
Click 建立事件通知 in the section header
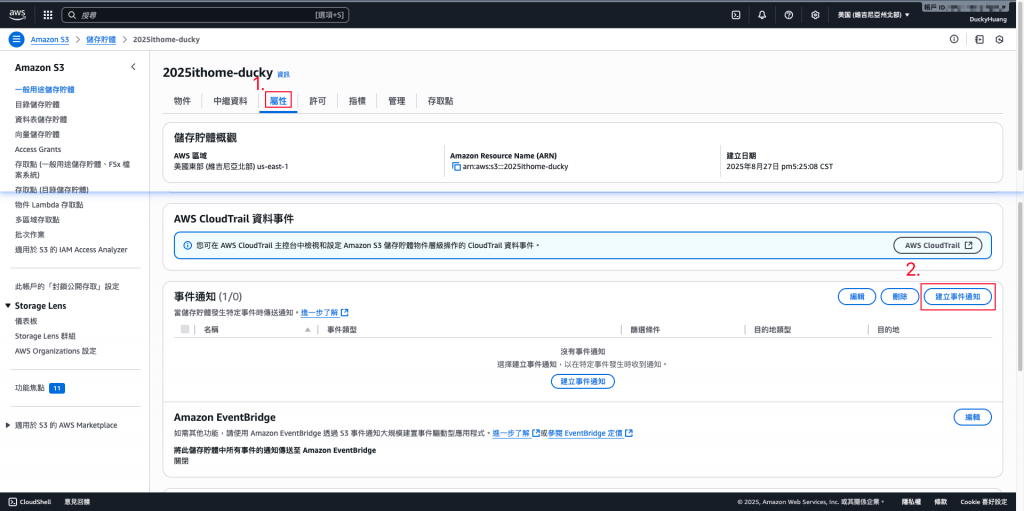(957, 297)
